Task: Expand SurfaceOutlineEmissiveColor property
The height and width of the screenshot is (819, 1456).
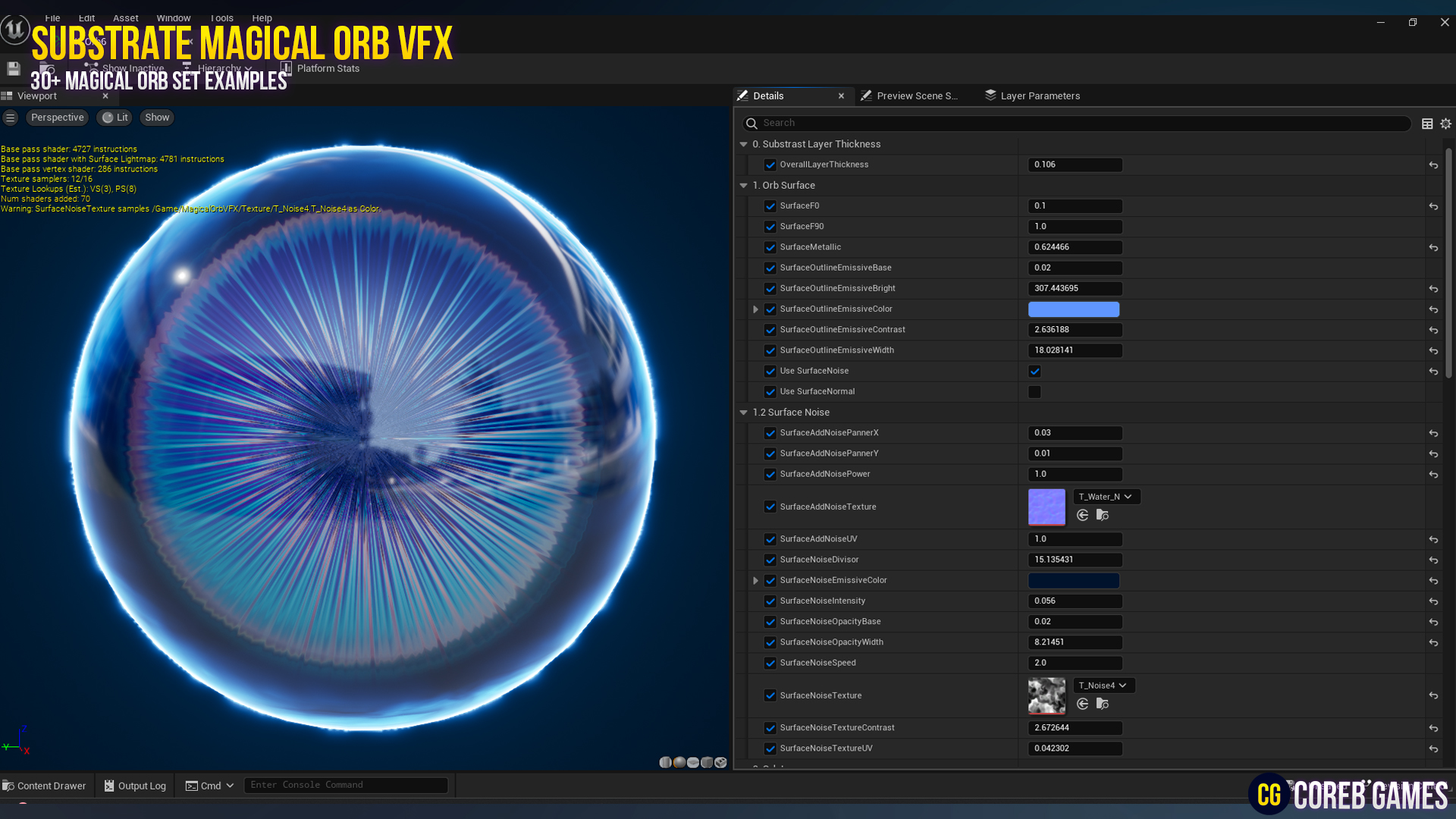Action: (x=755, y=309)
